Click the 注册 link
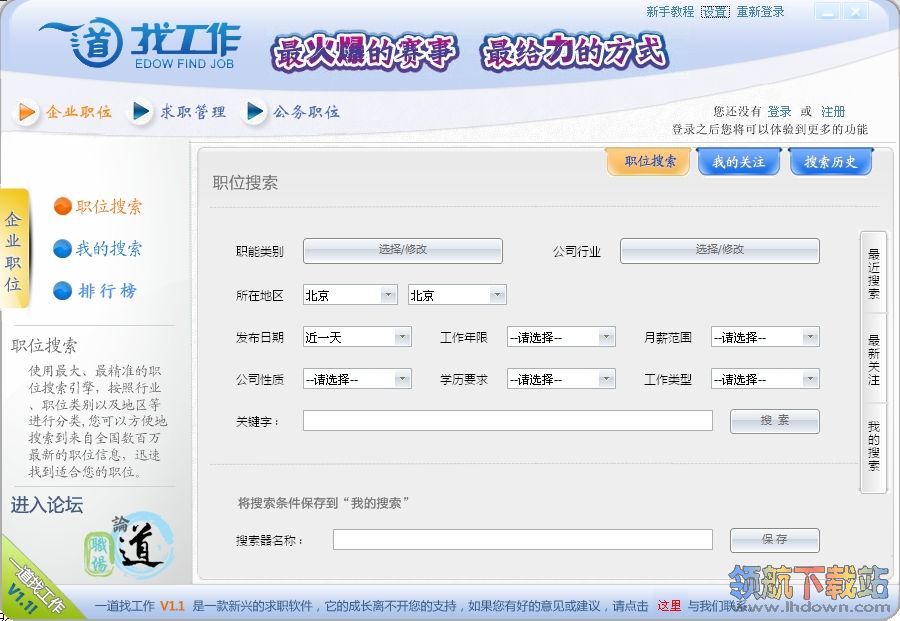Screen dimensions: 900x621 833,111
